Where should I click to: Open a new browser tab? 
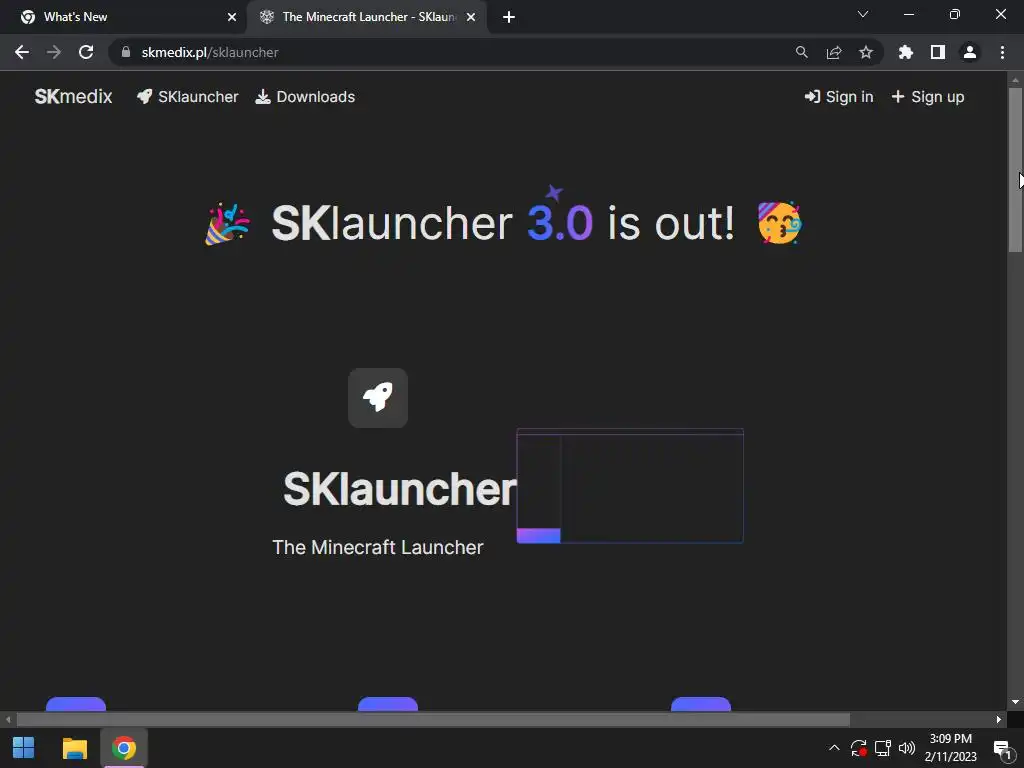509,17
